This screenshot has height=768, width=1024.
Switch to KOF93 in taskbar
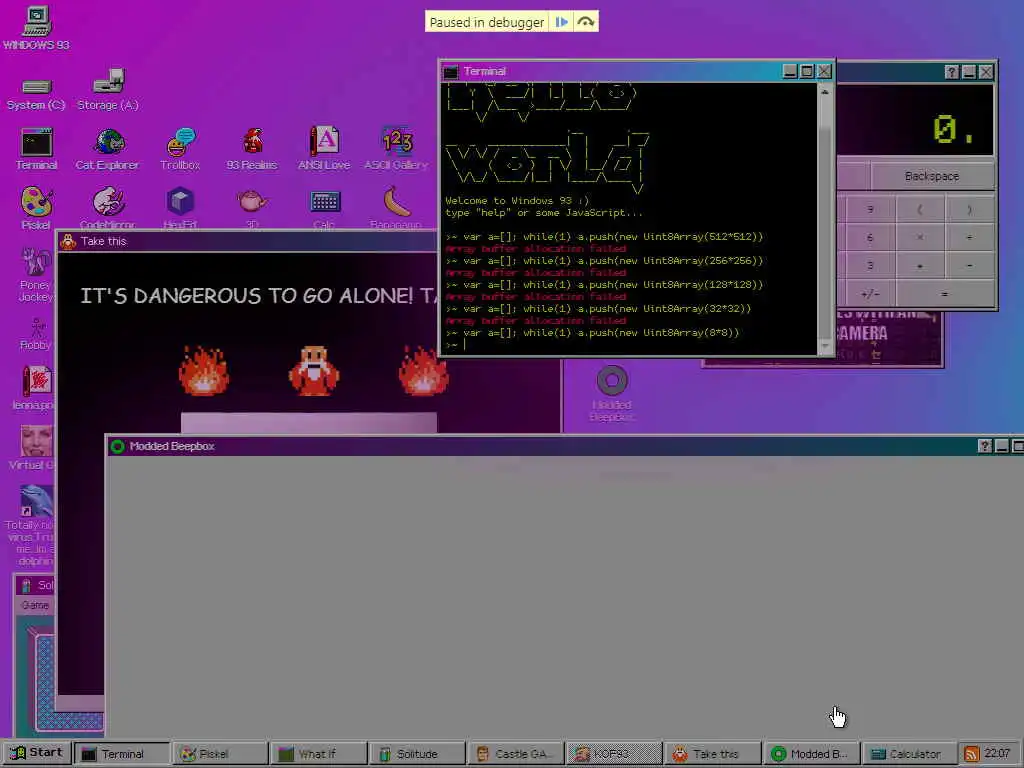(614, 754)
